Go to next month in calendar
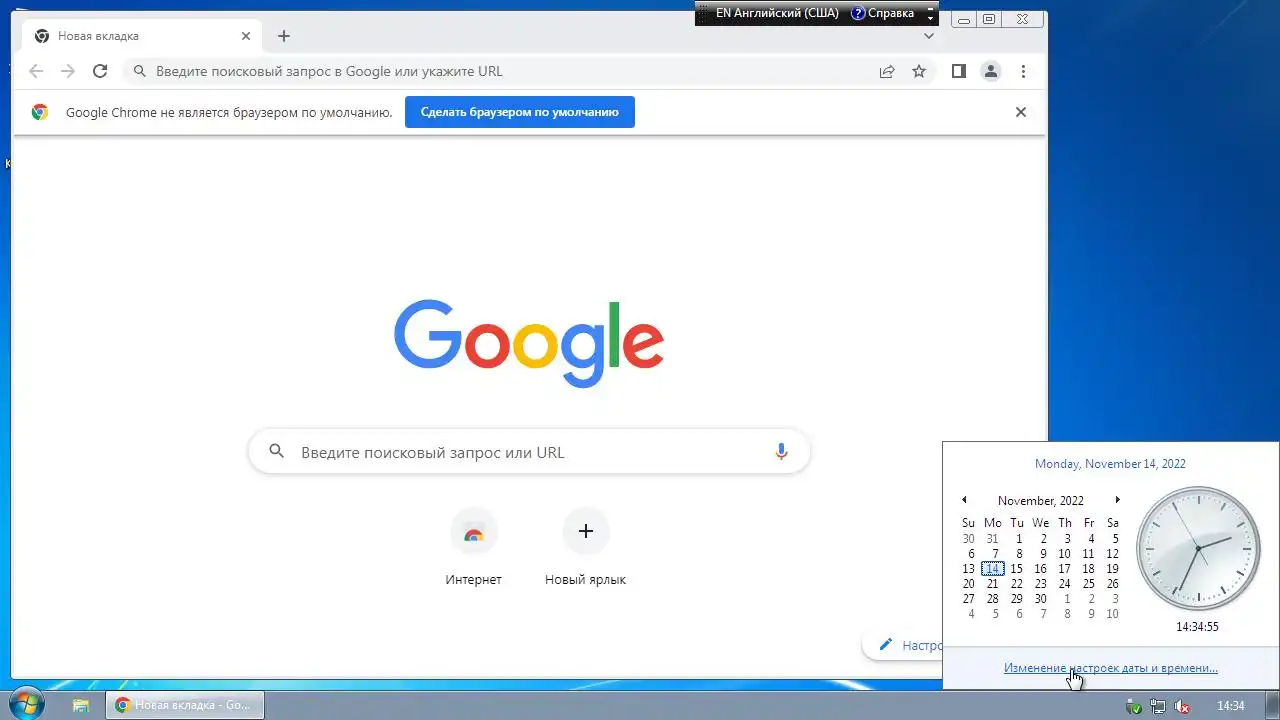The width and height of the screenshot is (1280, 720). pyautogui.click(x=1117, y=500)
